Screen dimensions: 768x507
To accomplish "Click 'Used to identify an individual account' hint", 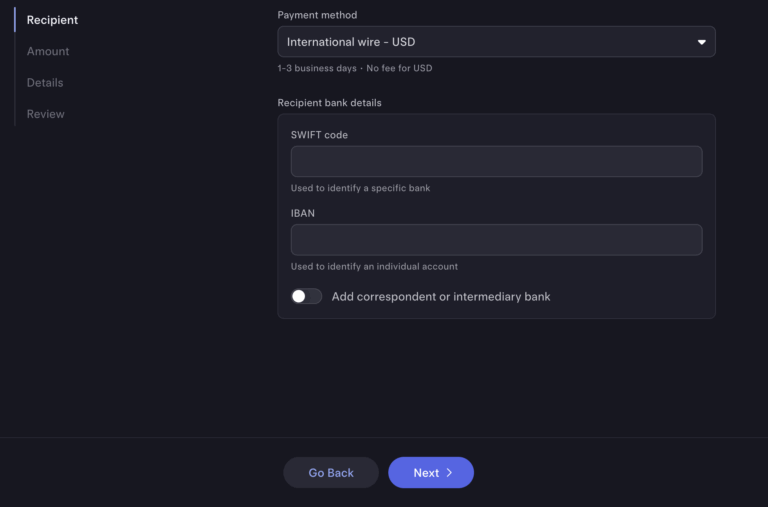I will [374, 266].
